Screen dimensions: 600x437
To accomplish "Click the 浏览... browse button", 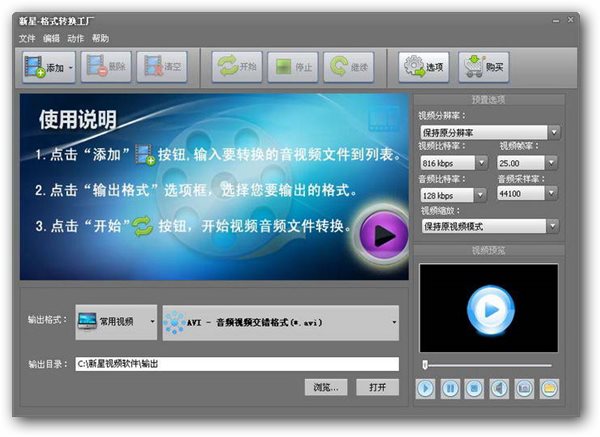I will click(326, 387).
